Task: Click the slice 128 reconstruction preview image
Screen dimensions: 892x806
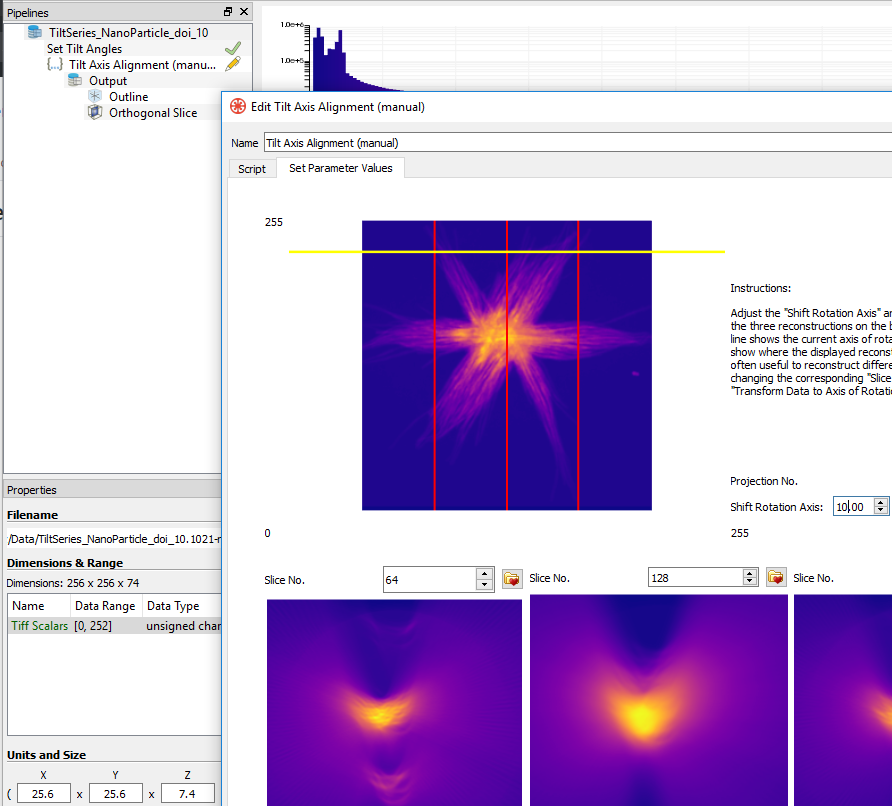Action: (659, 700)
